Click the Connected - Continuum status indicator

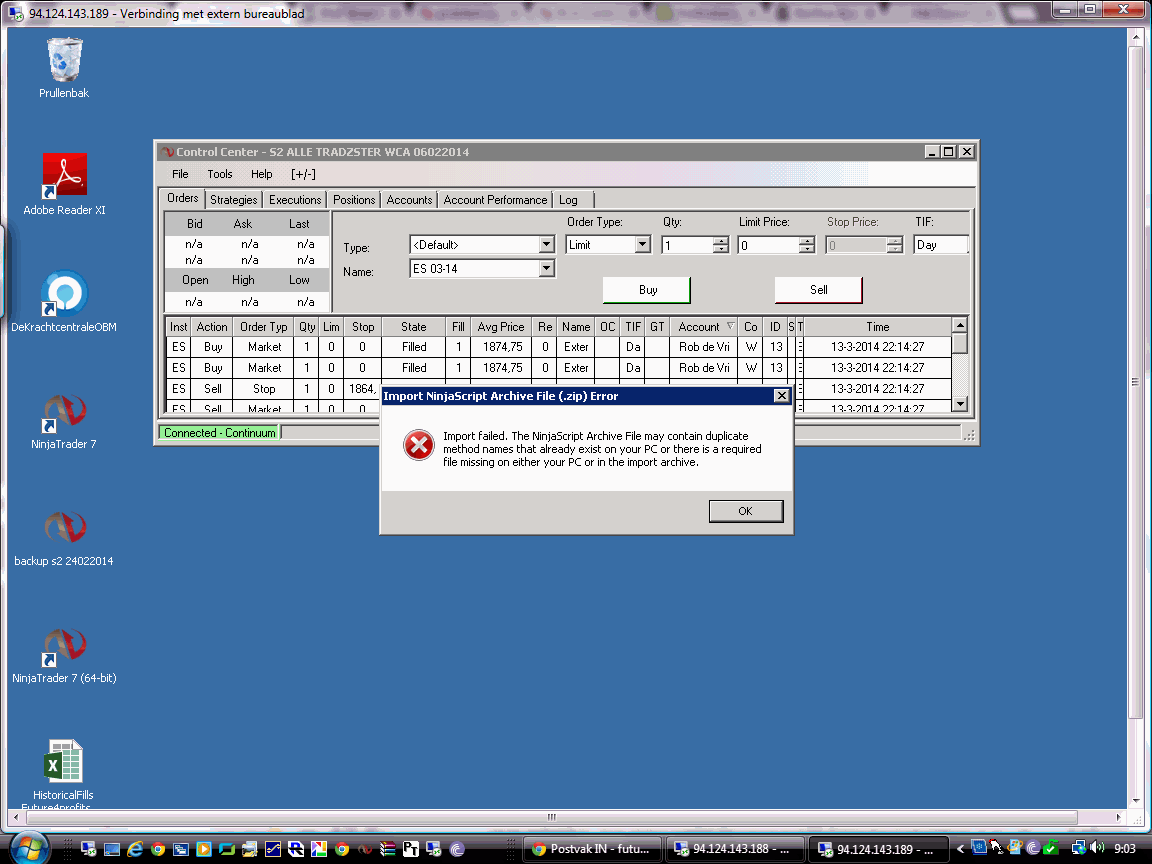(x=219, y=433)
